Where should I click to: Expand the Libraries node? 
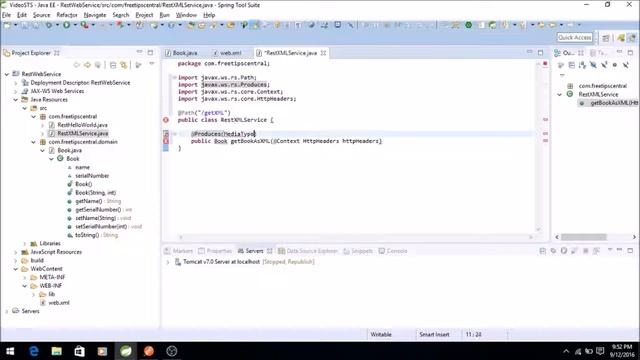tap(25, 244)
